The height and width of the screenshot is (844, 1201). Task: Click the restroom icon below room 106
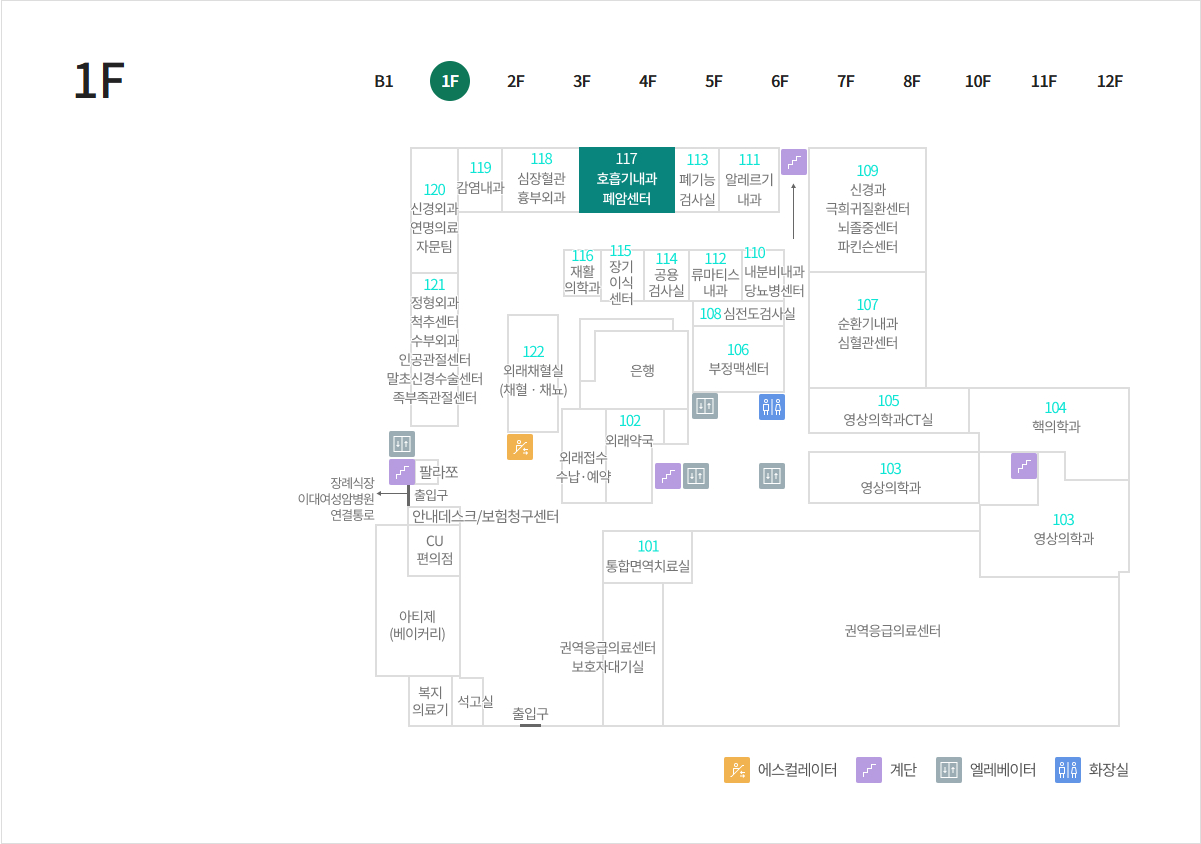(771, 406)
